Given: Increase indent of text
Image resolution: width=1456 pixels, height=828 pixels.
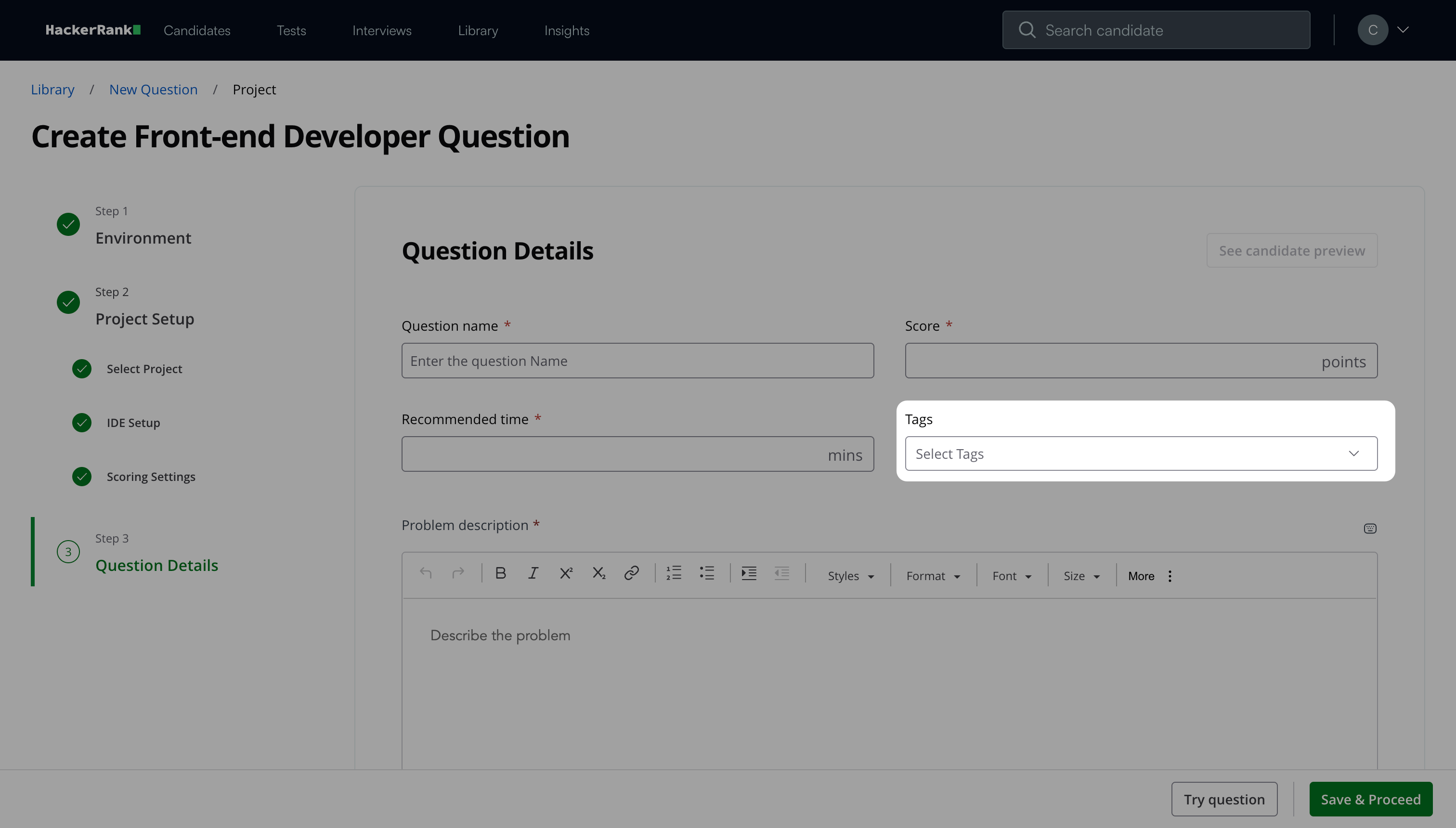Looking at the screenshot, I should pyautogui.click(x=749, y=573).
